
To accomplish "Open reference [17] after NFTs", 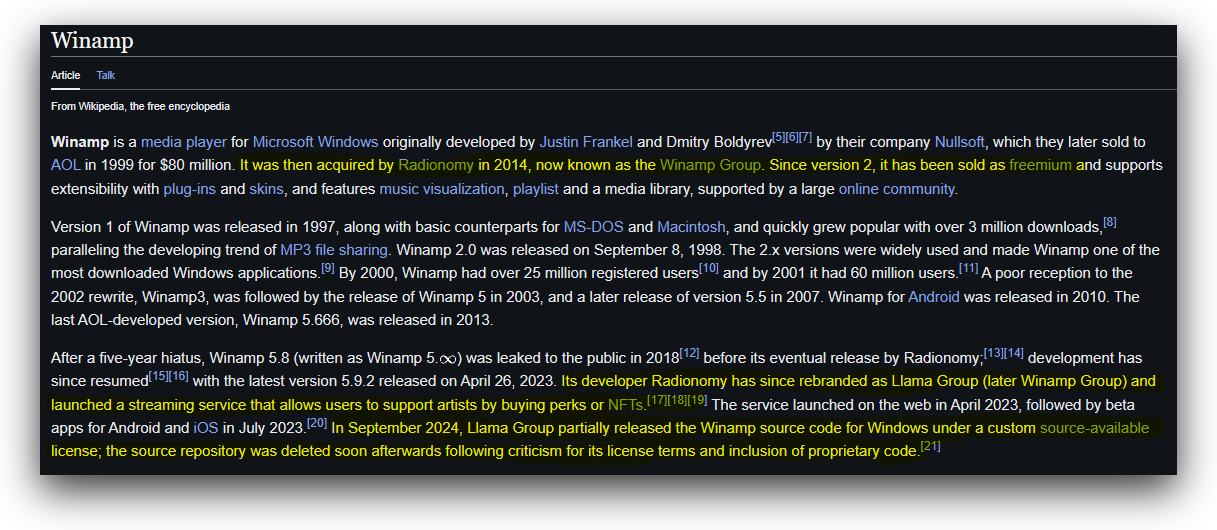I will pos(657,400).
